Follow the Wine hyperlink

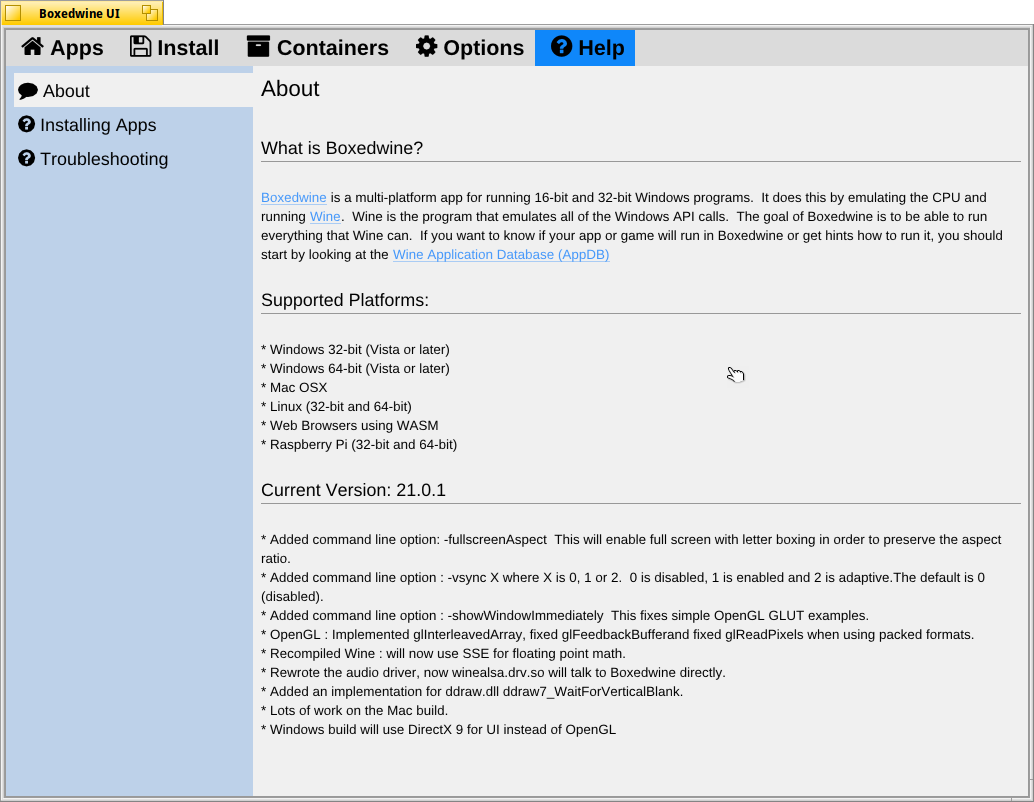tap(325, 216)
